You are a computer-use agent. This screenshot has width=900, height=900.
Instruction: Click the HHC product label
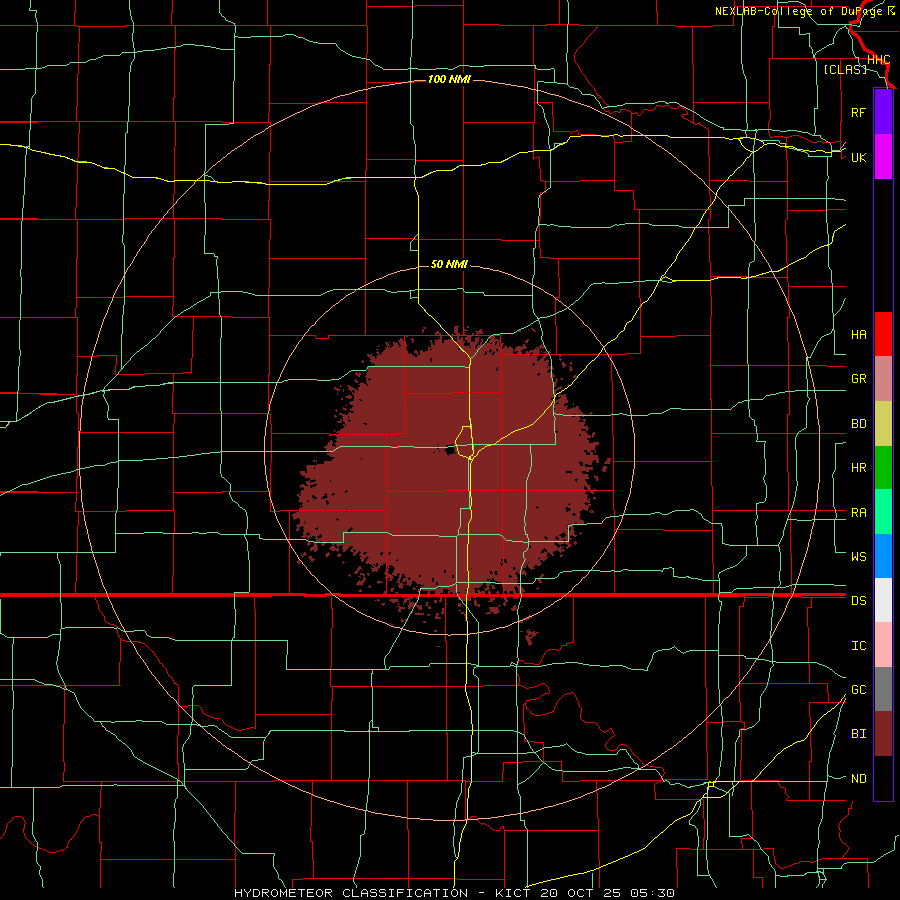click(879, 60)
